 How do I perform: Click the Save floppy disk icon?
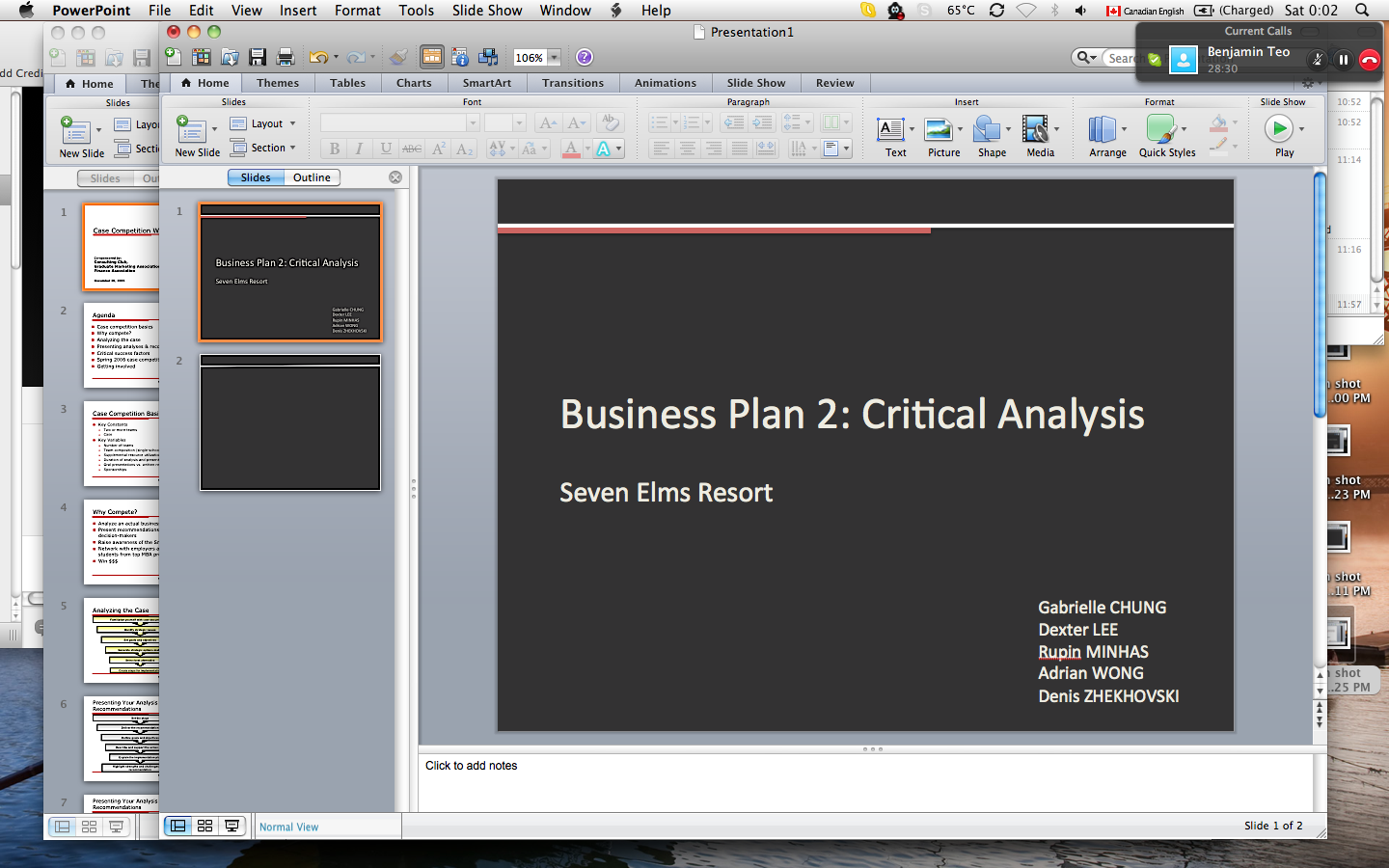point(258,57)
